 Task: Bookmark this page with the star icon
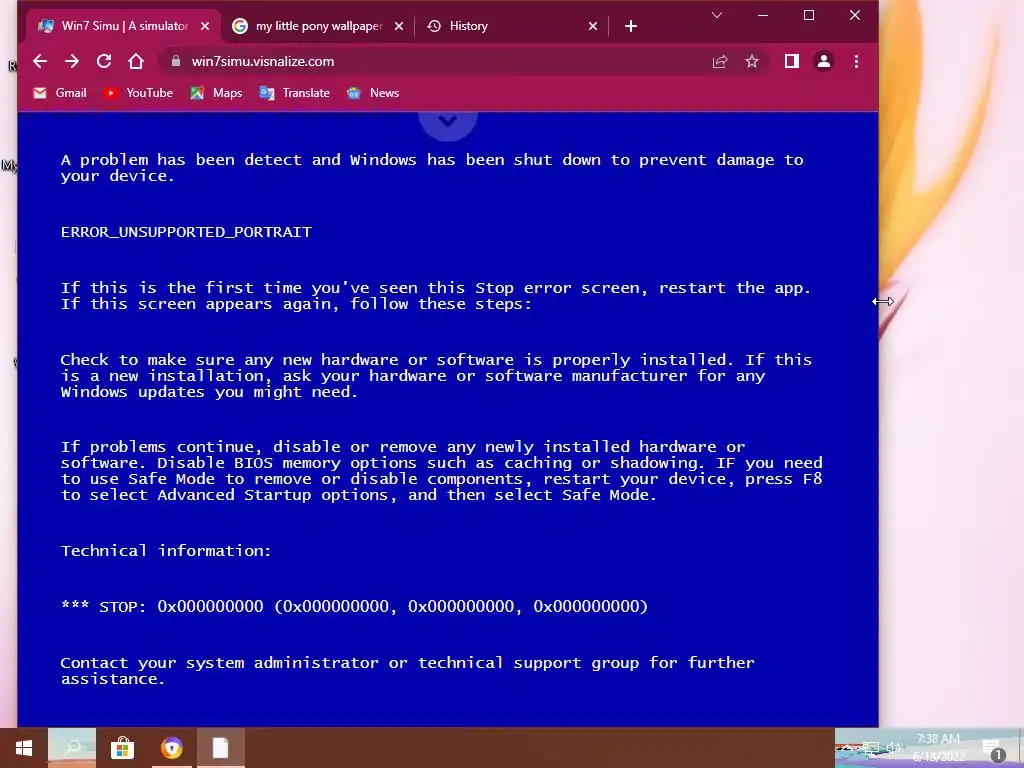coord(752,61)
